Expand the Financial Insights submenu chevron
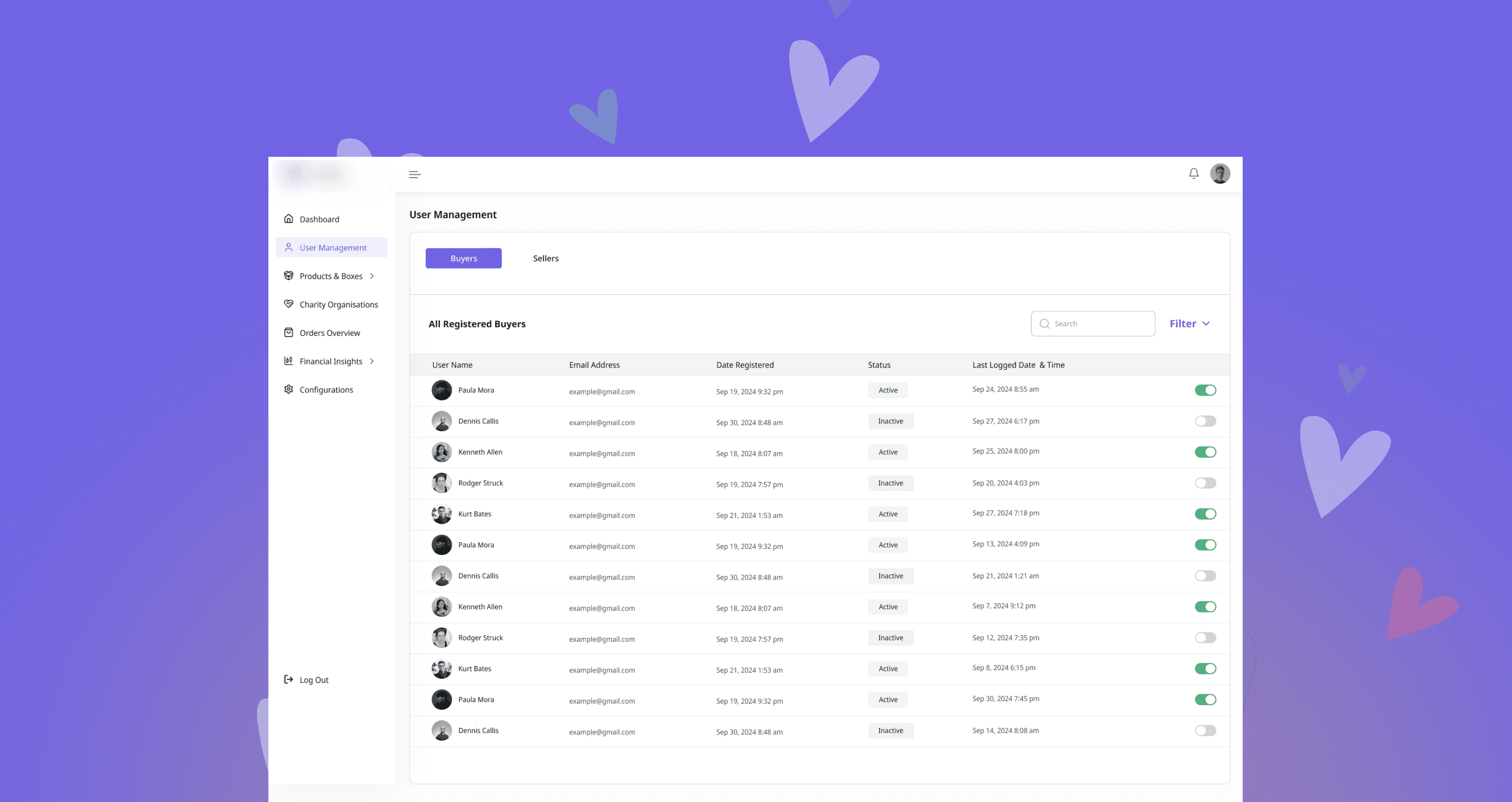Image resolution: width=1512 pixels, height=802 pixels. click(371, 361)
